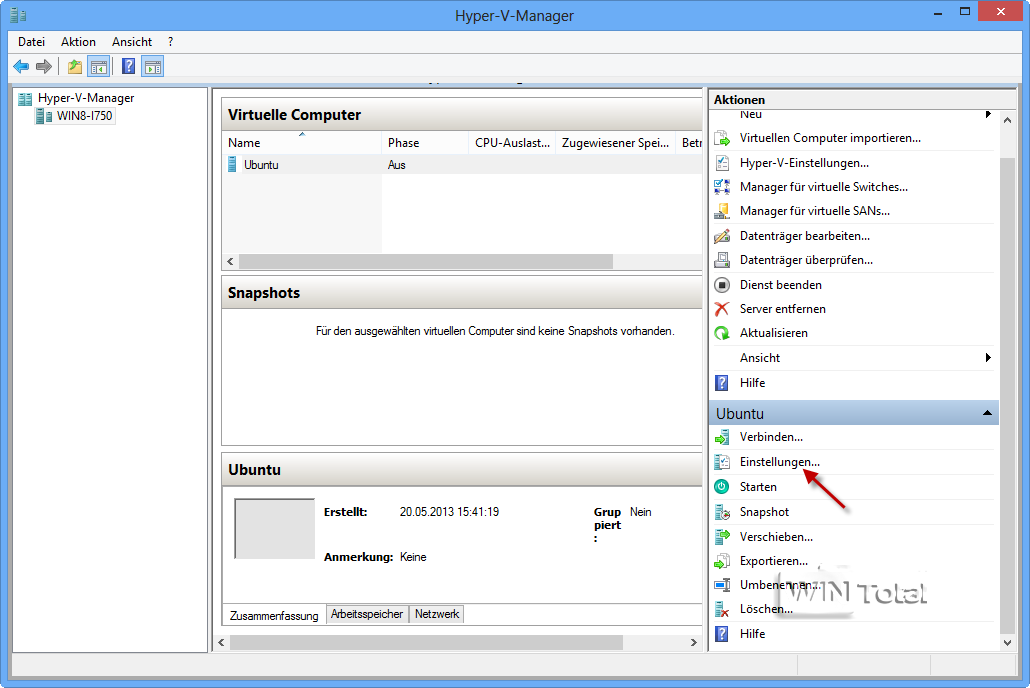Click the green Starten power icon
1030x688 pixels.
click(x=722, y=487)
